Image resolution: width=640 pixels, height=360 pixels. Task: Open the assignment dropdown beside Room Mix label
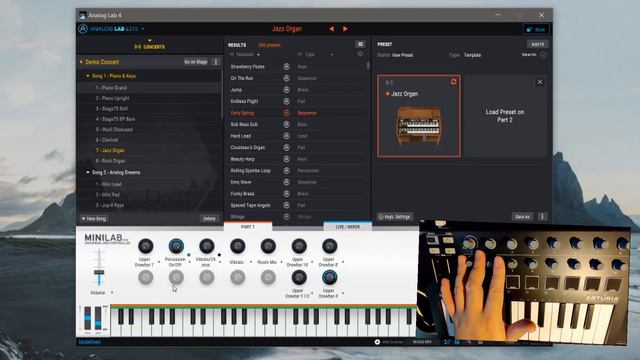pos(281,262)
